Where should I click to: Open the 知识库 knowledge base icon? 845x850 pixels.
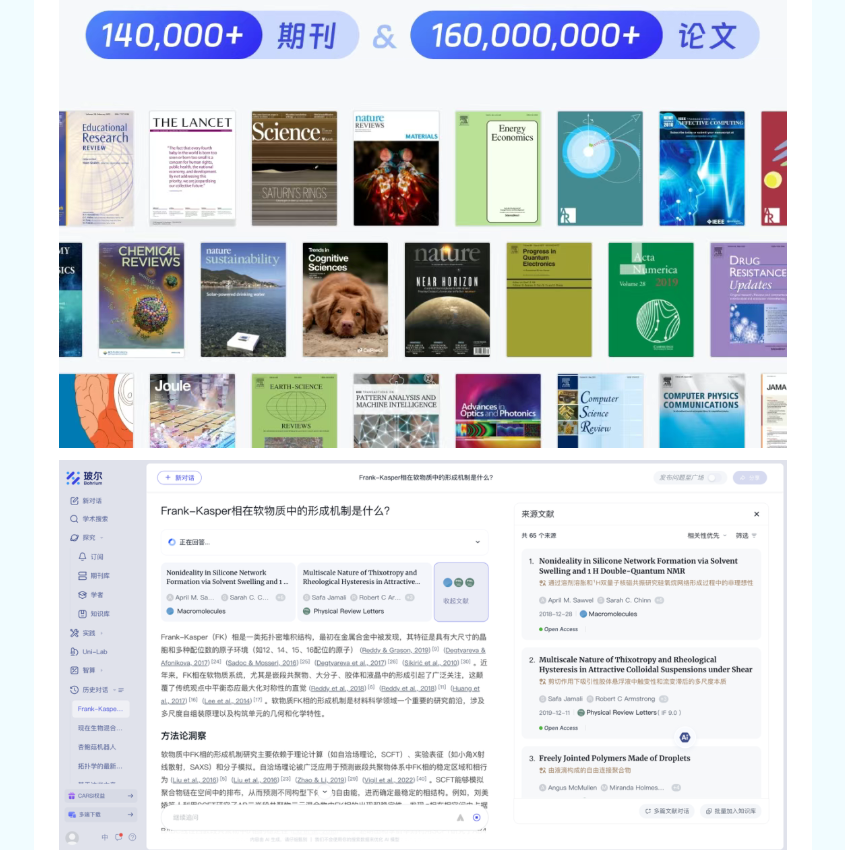82,614
